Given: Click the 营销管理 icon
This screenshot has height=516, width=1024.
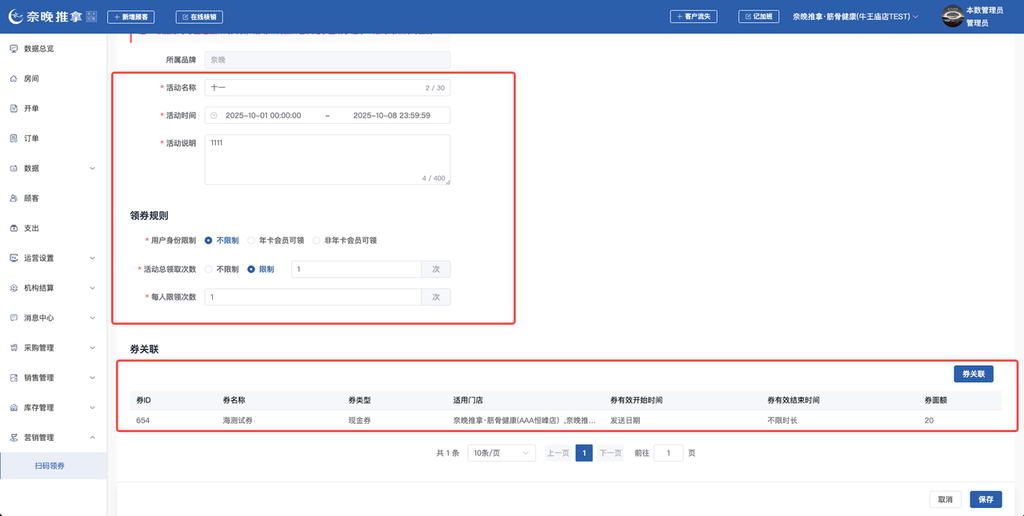Looking at the screenshot, I should tap(14, 438).
